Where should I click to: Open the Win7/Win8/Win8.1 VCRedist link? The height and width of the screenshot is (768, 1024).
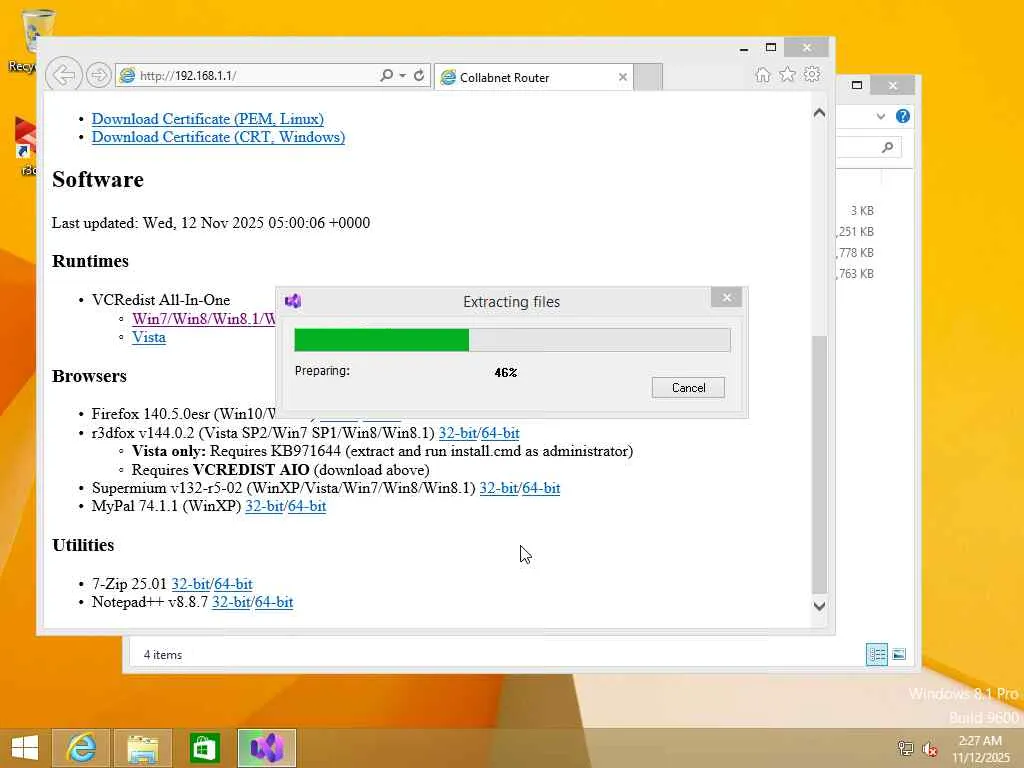coord(204,319)
